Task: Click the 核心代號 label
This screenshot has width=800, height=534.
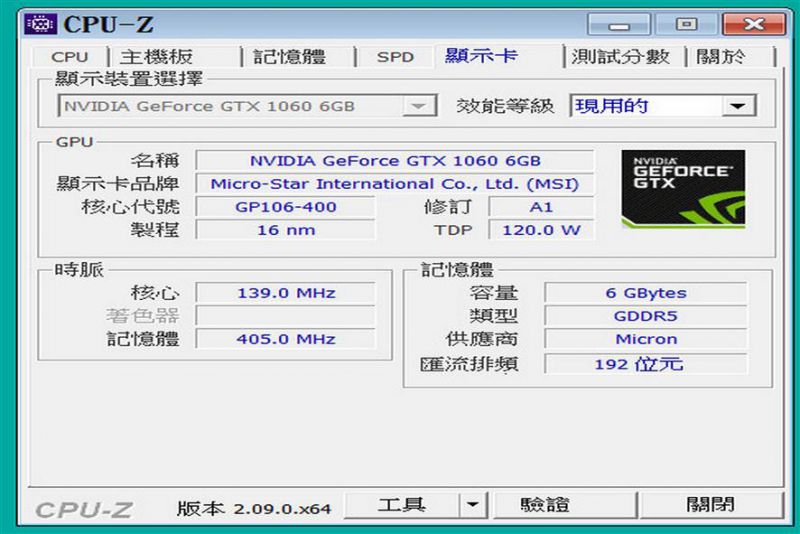Action: (131, 207)
